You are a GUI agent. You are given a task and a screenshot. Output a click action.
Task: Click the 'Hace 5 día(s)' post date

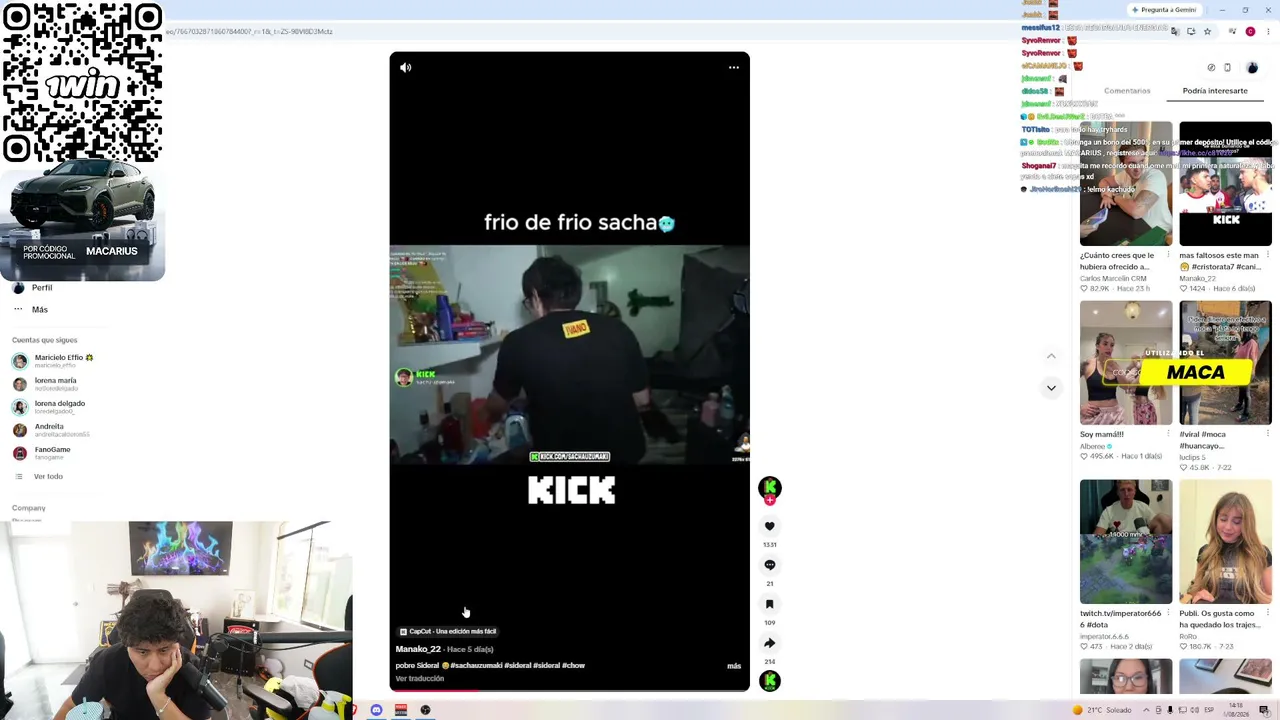pos(470,650)
